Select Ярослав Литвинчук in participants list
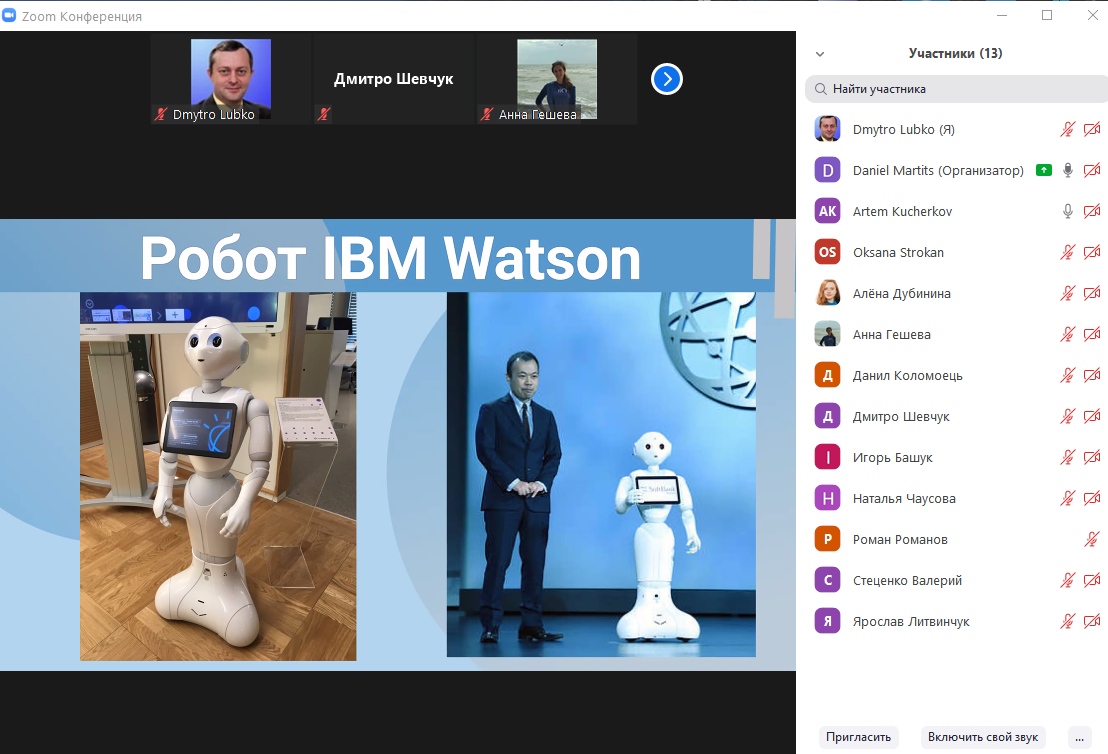Image resolution: width=1108 pixels, height=754 pixels. [911, 621]
